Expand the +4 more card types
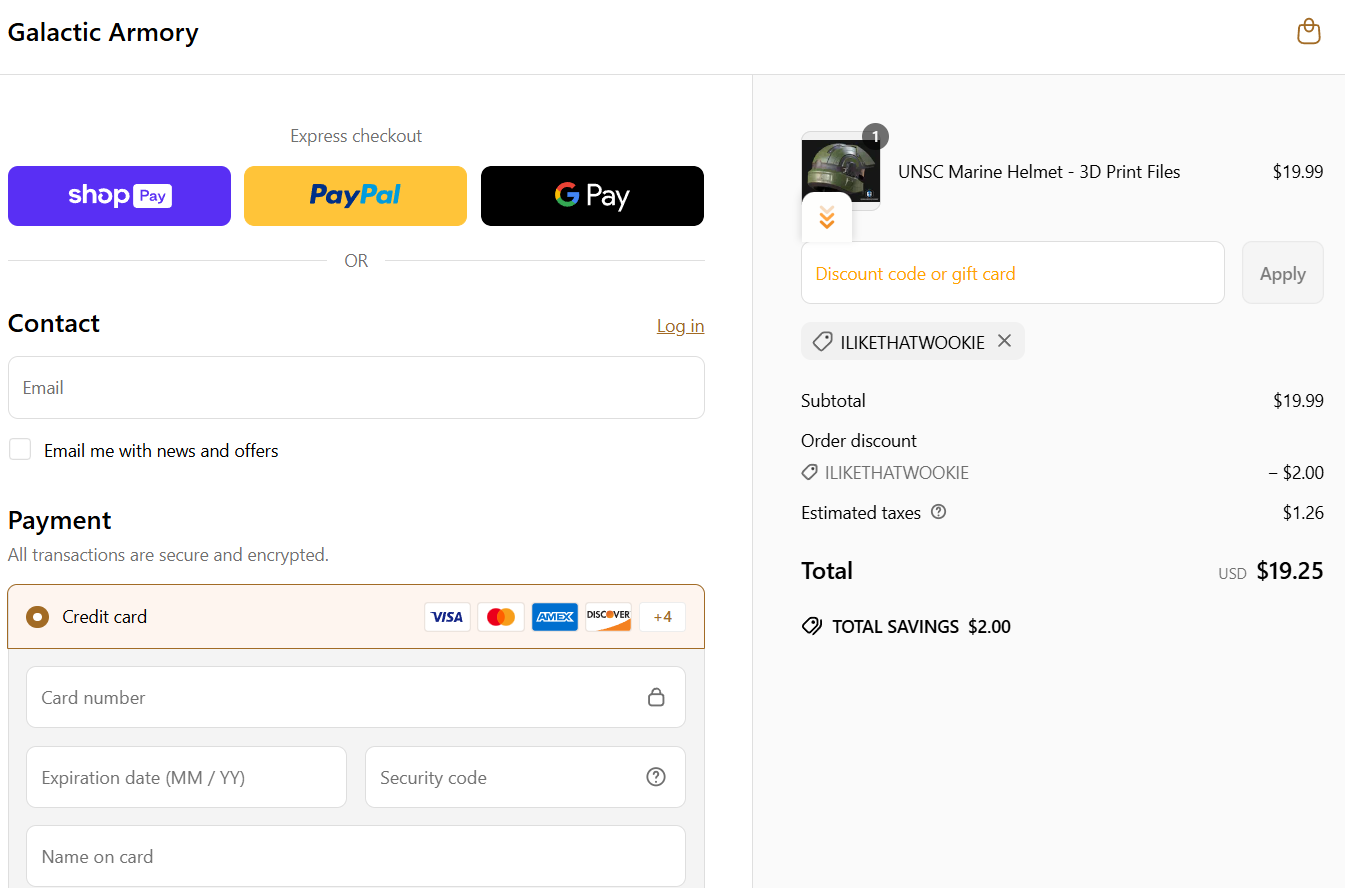The width and height of the screenshot is (1345, 888). (662, 617)
